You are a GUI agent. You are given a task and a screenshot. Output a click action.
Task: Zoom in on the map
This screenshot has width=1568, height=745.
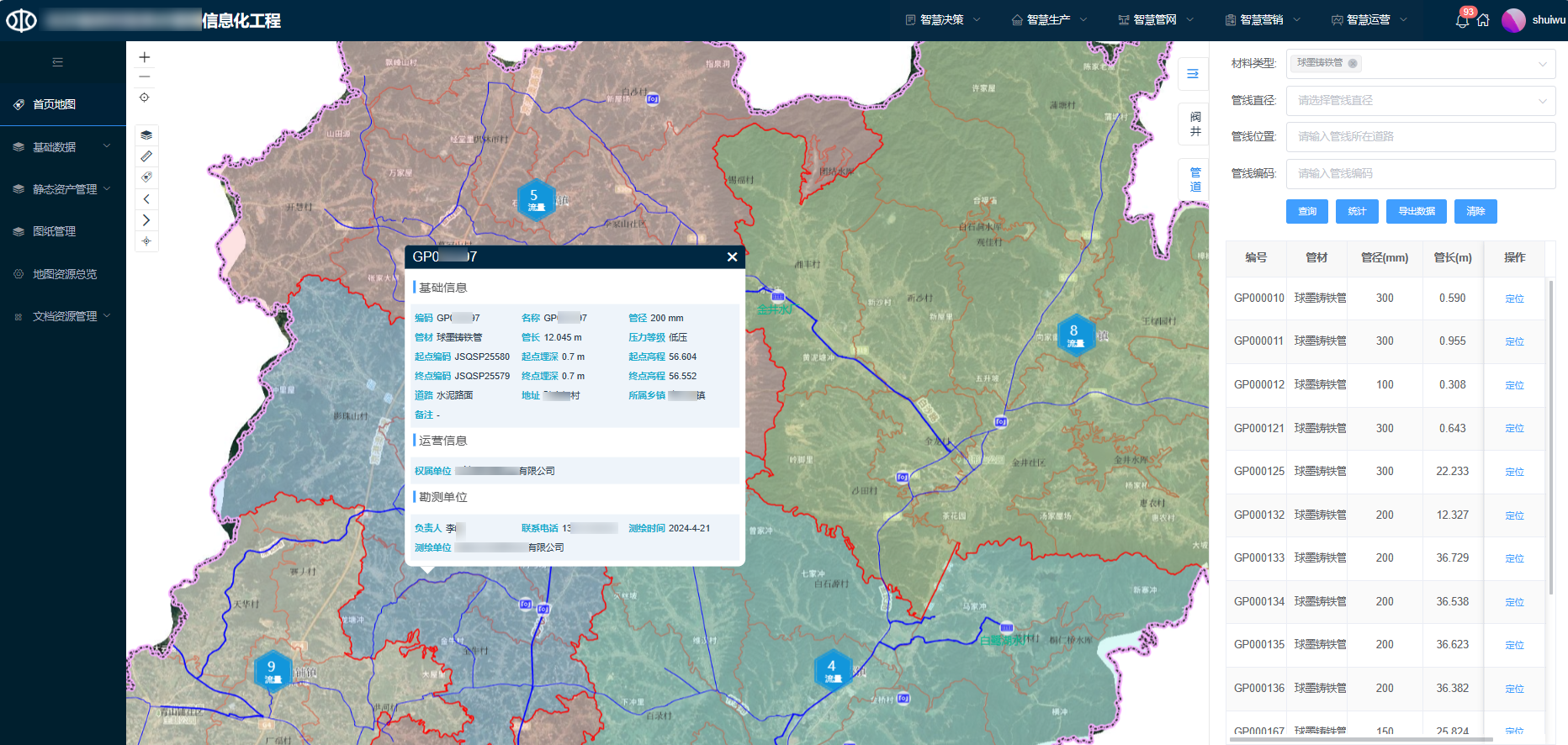(145, 57)
